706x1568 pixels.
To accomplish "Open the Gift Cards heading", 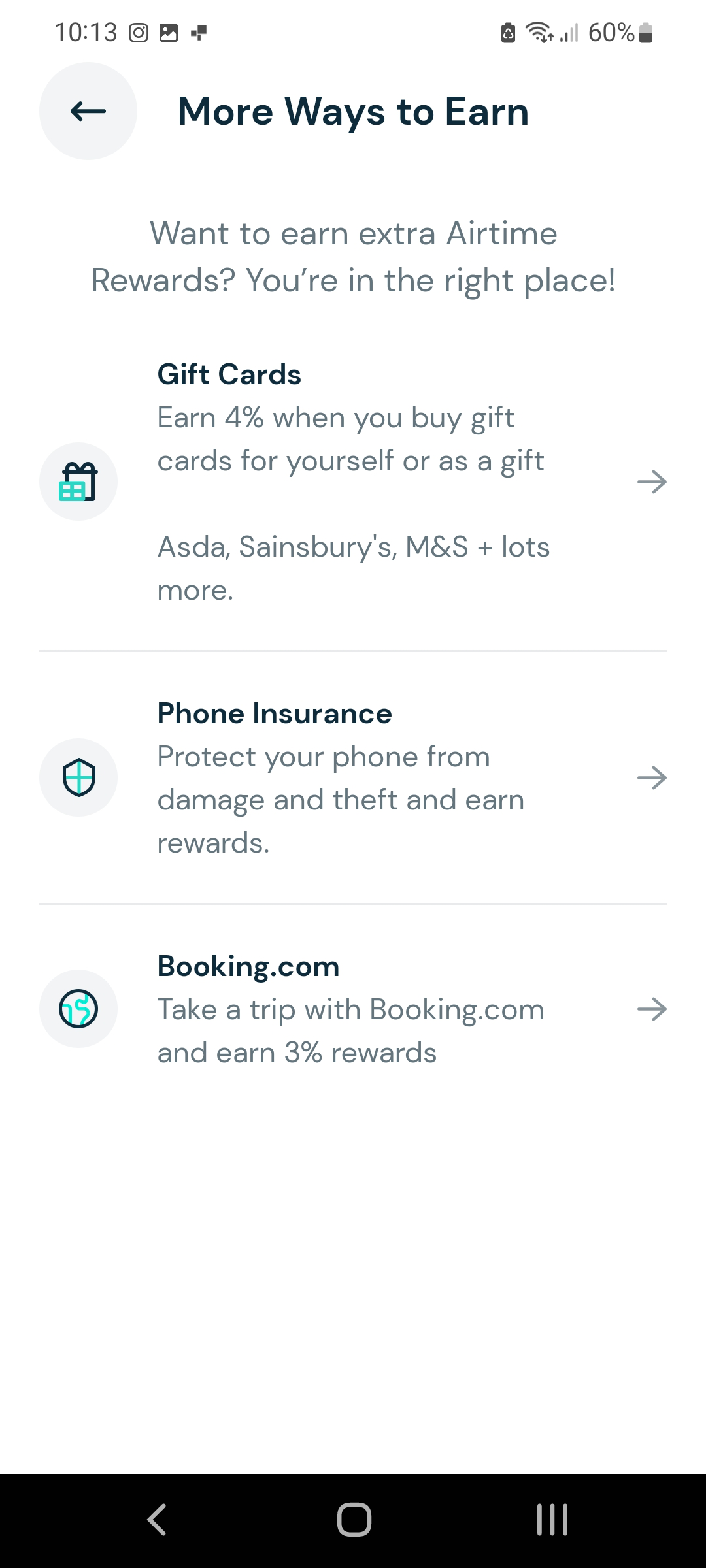I will click(x=229, y=374).
